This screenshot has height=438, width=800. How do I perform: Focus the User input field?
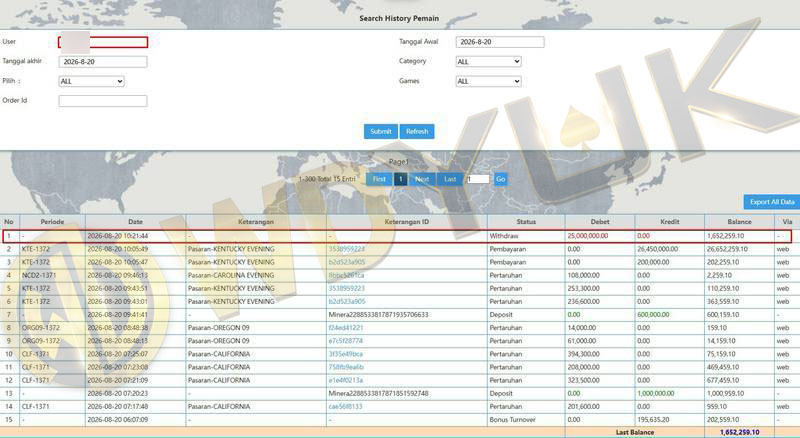tap(103, 42)
